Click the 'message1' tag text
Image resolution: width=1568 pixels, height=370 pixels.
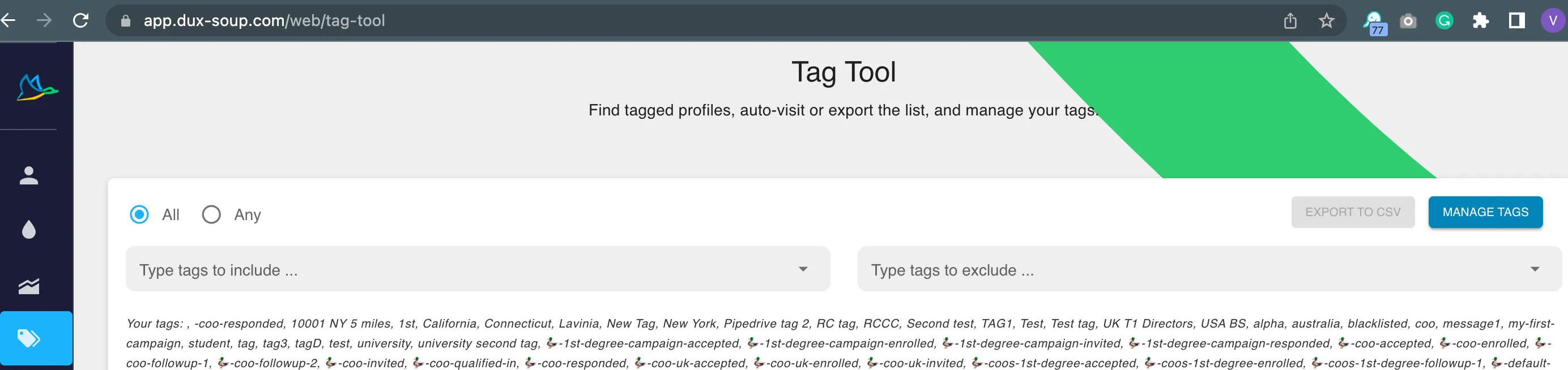[x=1471, y=324]
